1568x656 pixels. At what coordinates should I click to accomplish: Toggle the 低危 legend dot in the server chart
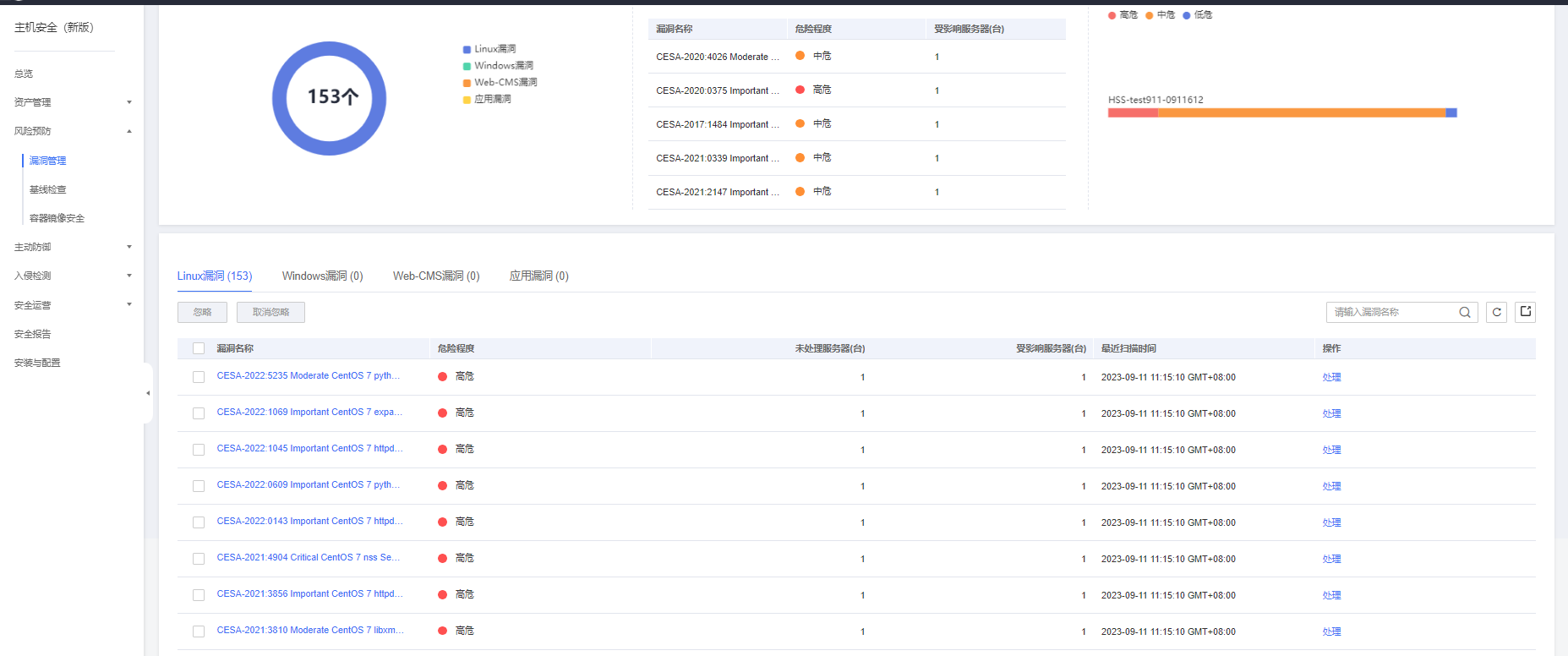(x=1187, y=15)
